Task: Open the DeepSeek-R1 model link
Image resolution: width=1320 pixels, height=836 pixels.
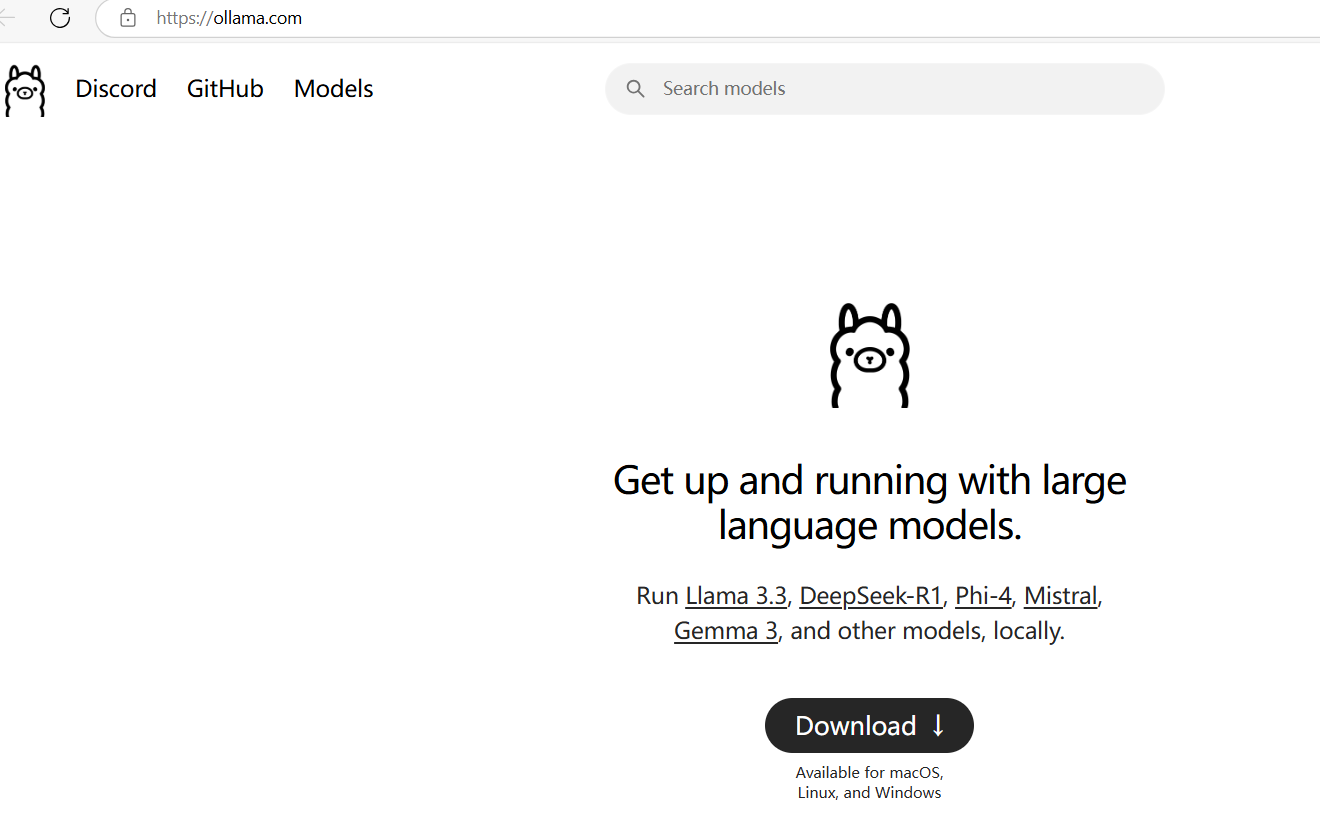Action: coord(871,596)
